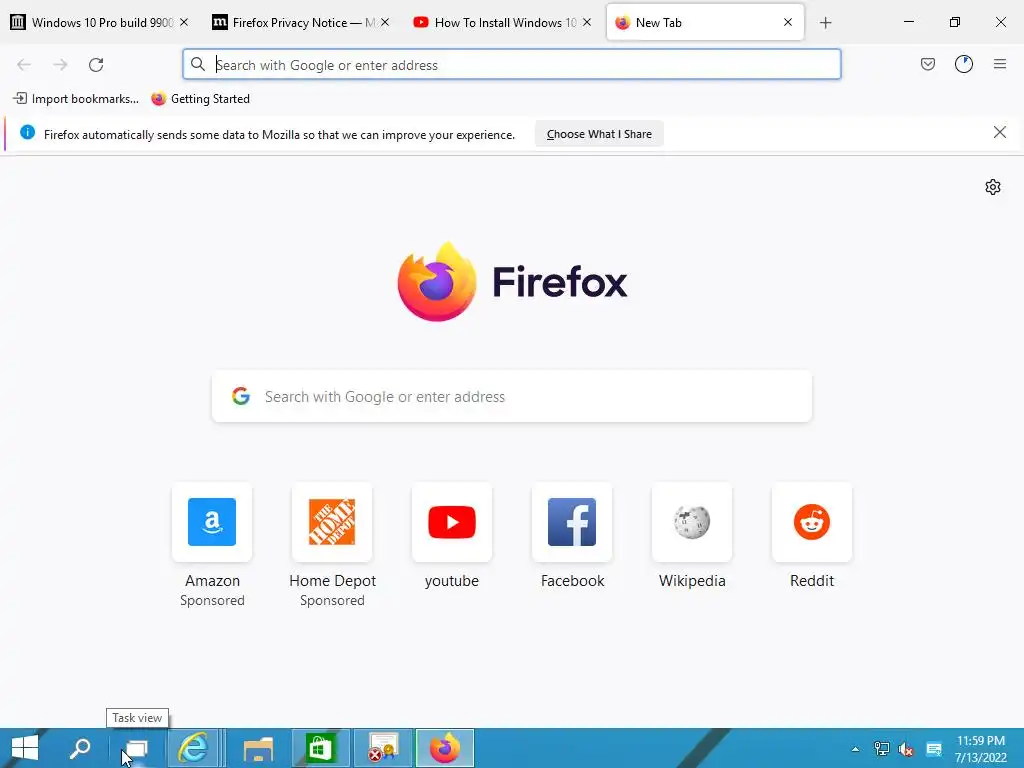Show hidden system tray icons
The height and width of the screenshot is (768, 1024).
(855, 749)
